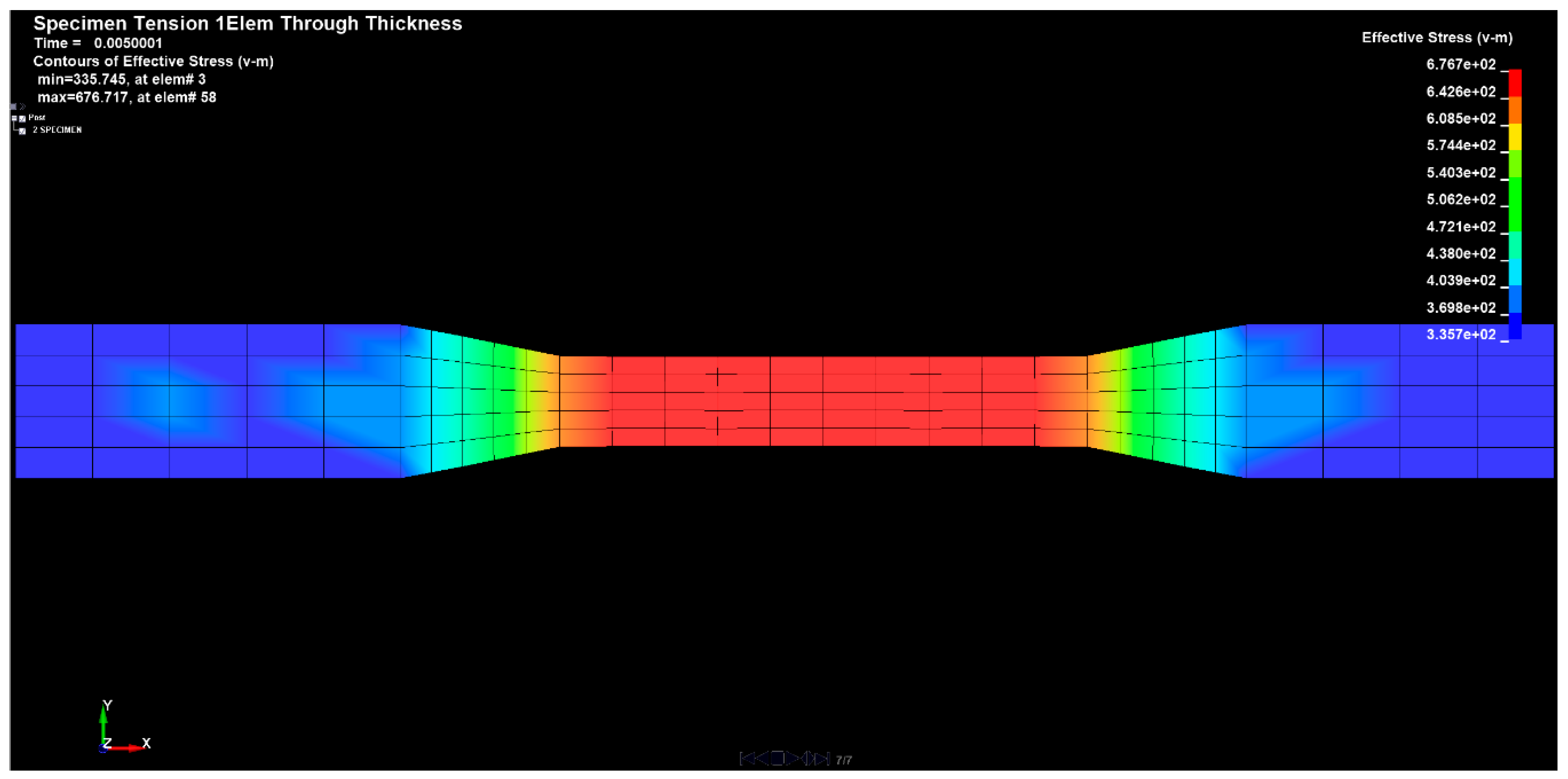Viewport: 1568px width, 779px height.
Task: Click the green band of the color legend
Action: (1515, 204)
